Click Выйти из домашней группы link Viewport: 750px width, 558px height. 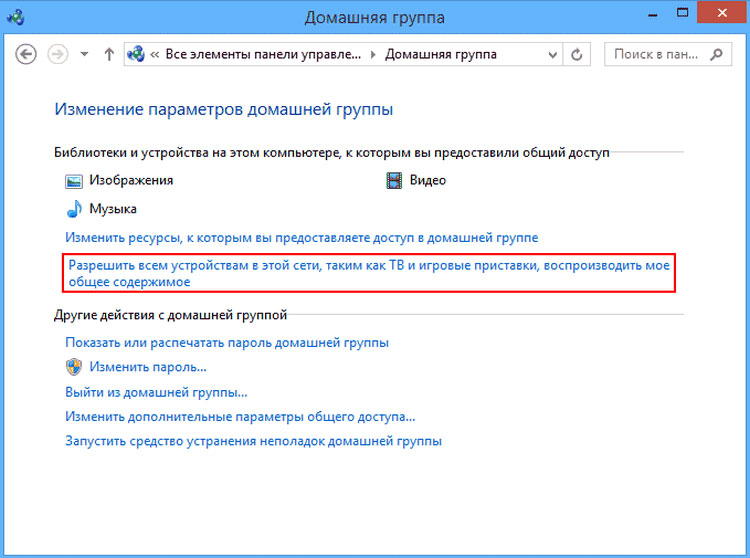tap(156, 392)
